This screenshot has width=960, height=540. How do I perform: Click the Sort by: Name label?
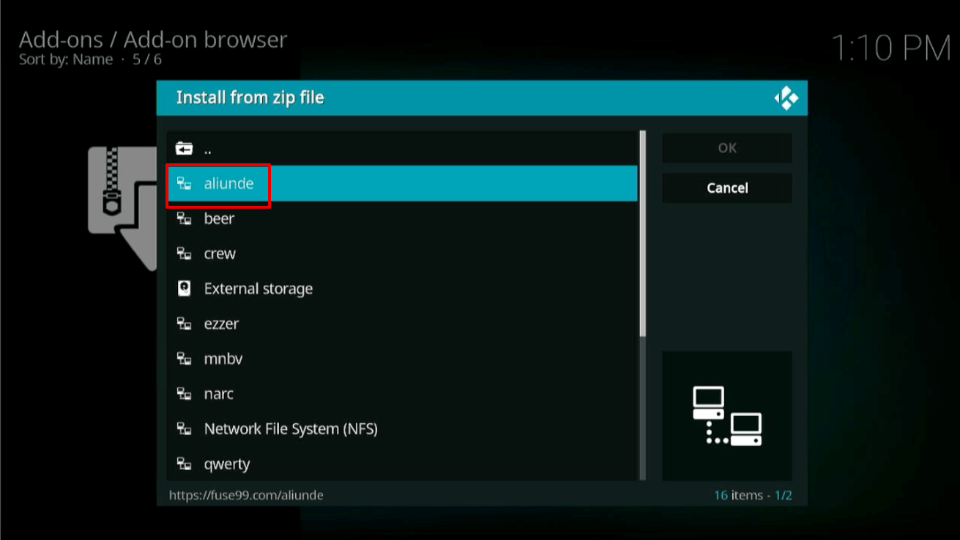click(66, 59)
